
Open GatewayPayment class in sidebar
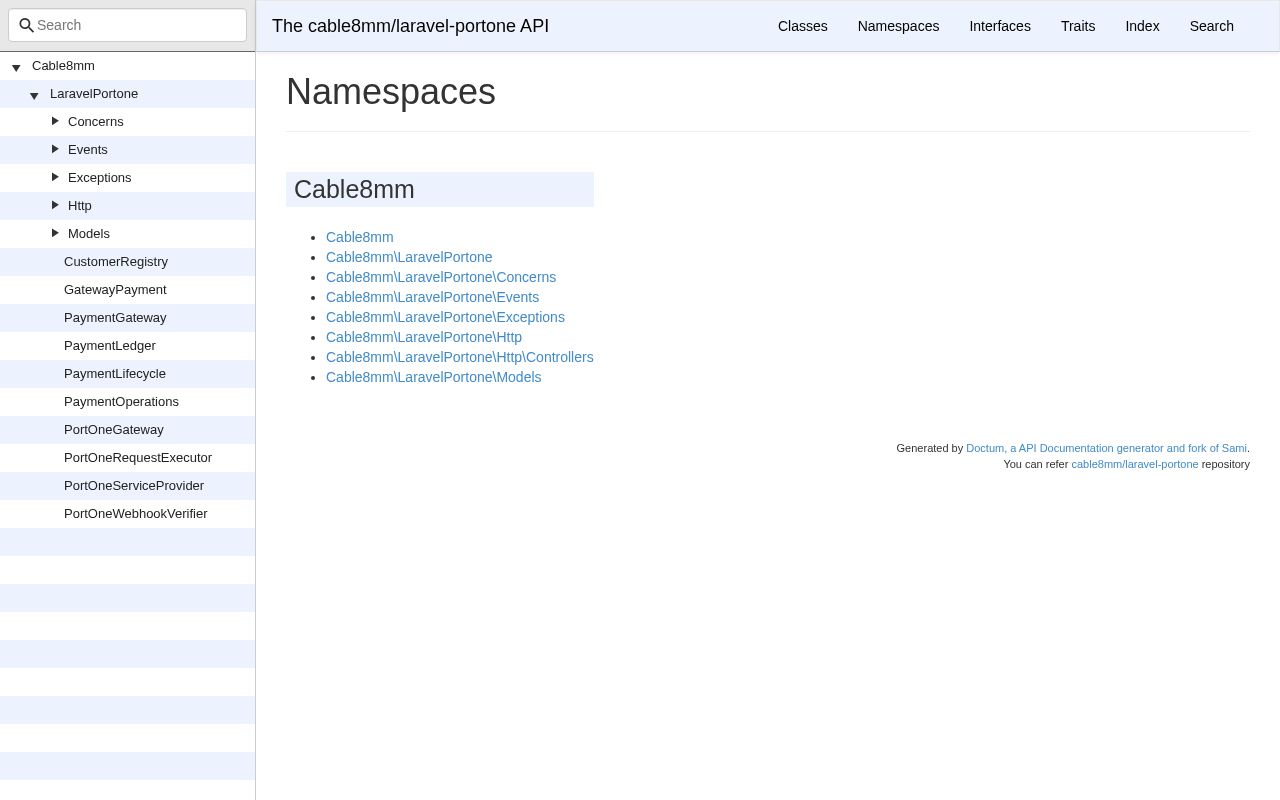tap(115, 290)
